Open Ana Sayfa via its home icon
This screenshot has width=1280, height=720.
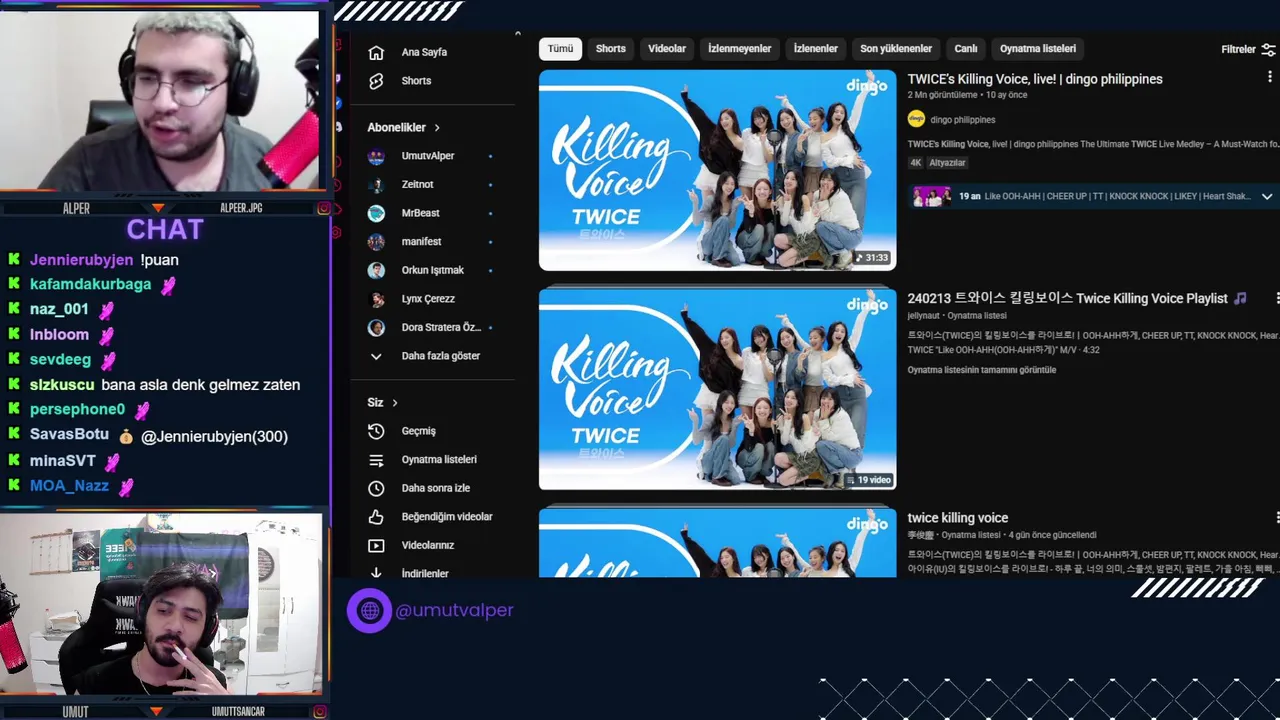[376, 52]
